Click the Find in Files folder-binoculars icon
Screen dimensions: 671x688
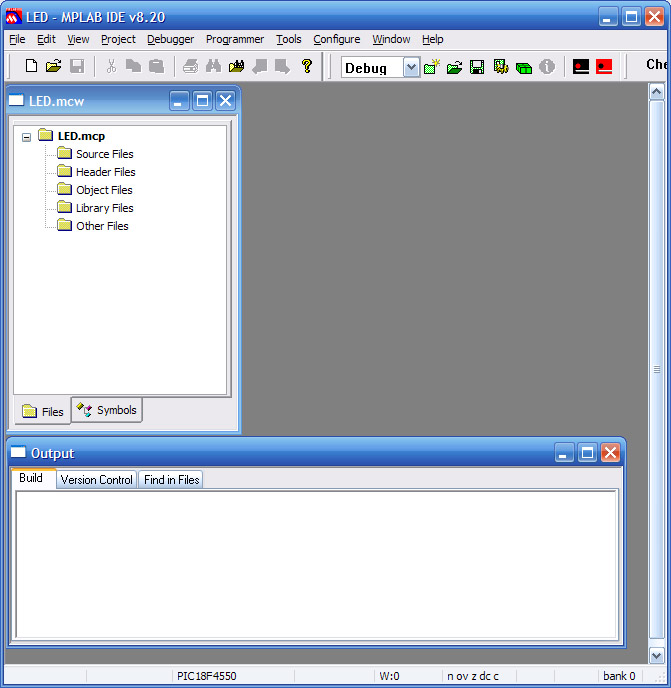click(237, 66)
